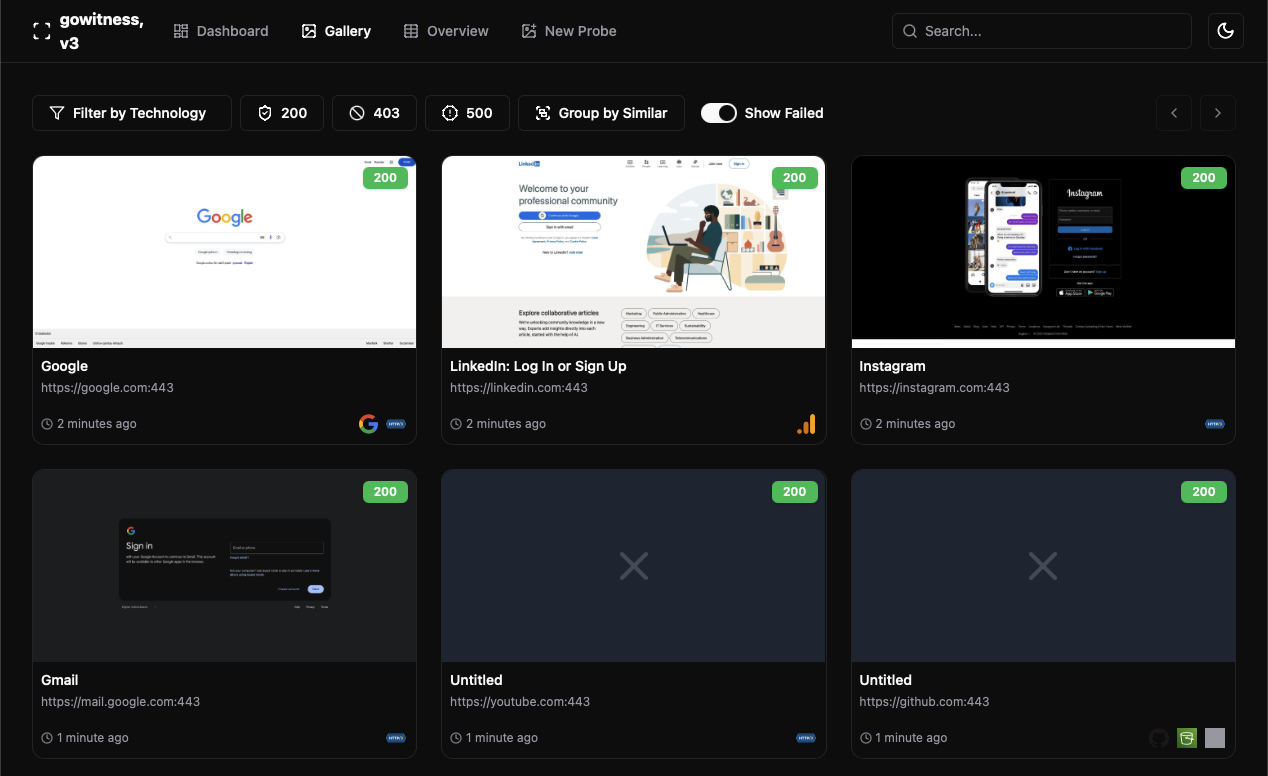Click the Group by Similar button
Viewport: 1268px width, 776px height.
click(x=601, y=113)
